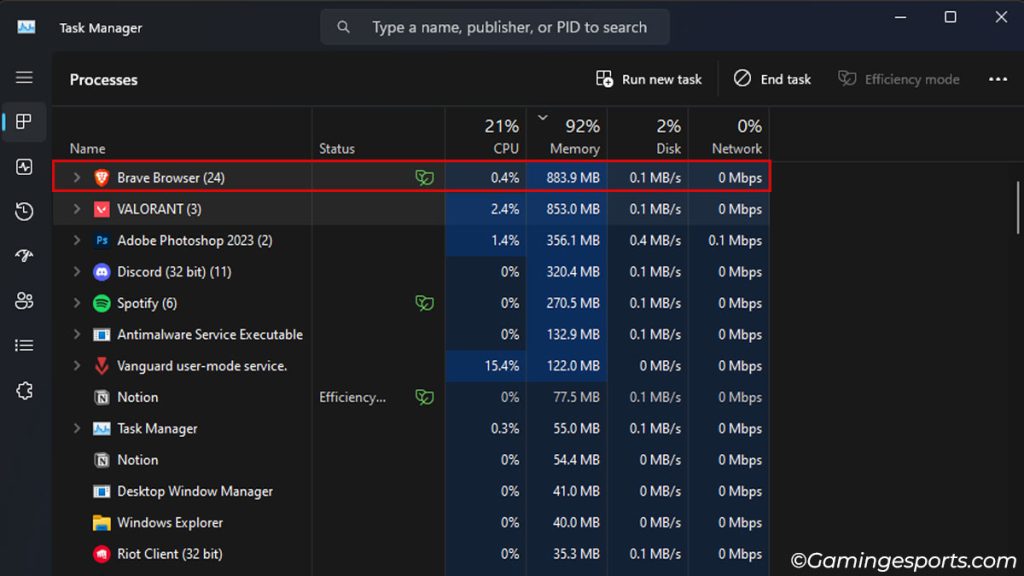1024x576 pixels.
Task: Click Notion efficiency leaf icon
Action: 424,397
